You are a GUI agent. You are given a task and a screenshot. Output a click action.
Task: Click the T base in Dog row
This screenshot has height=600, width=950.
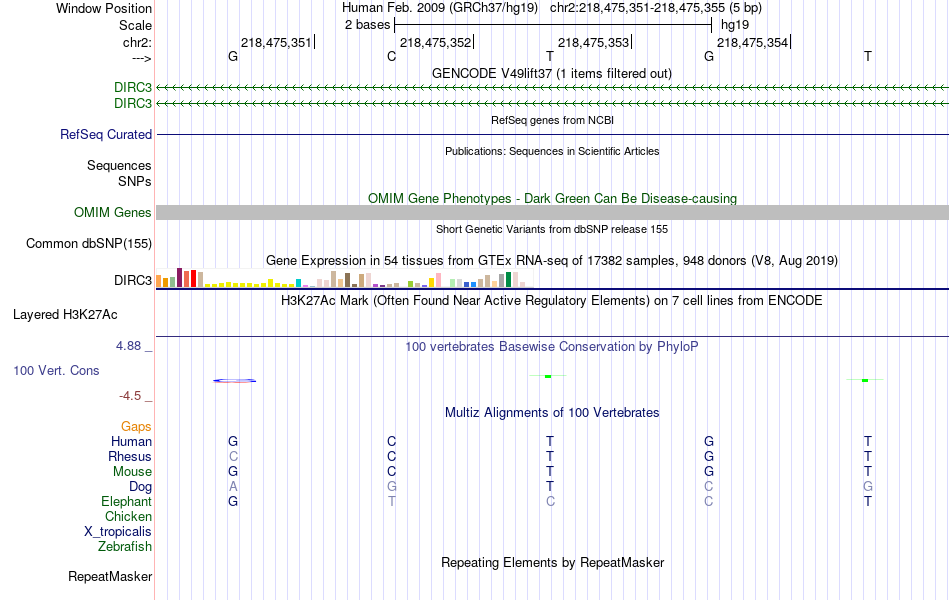click(x=550, y=487)
